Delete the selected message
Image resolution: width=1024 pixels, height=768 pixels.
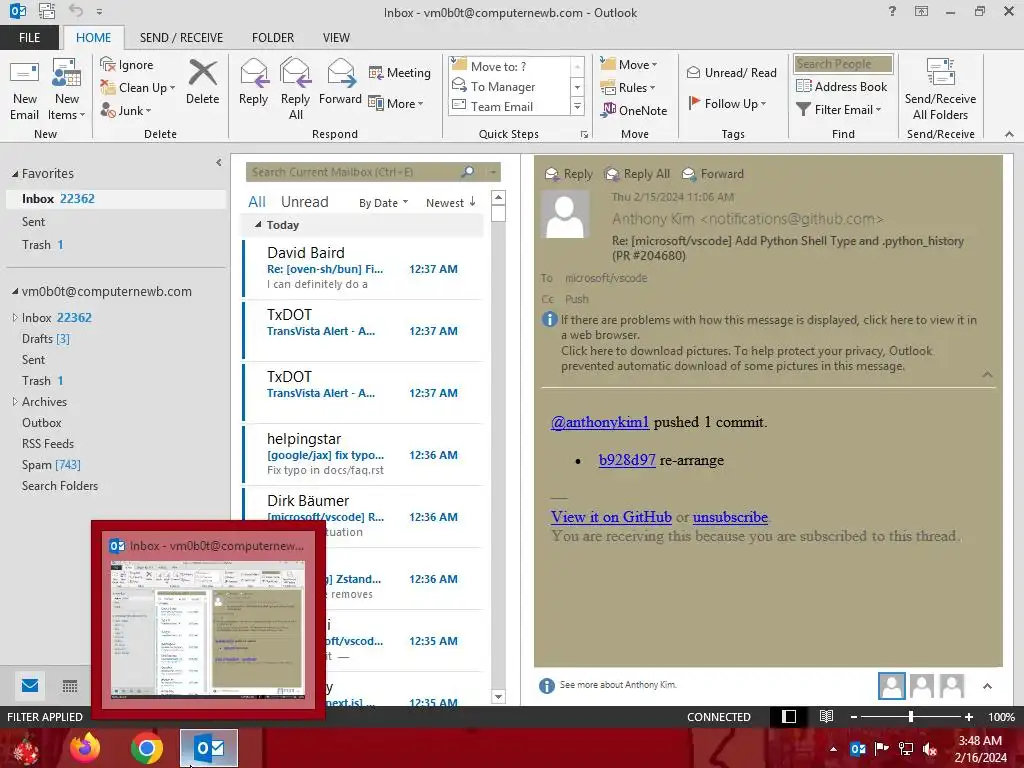coord(202,82)
